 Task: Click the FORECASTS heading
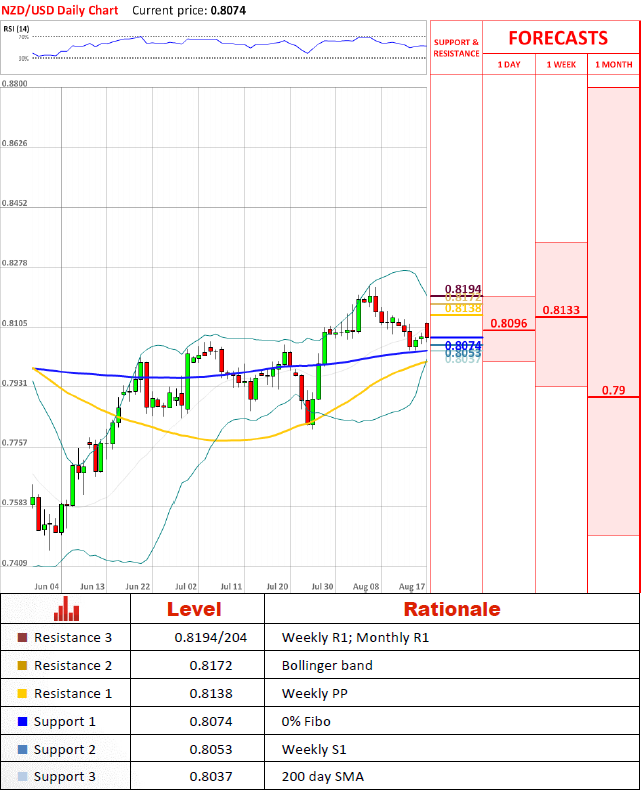click(557, 38)
